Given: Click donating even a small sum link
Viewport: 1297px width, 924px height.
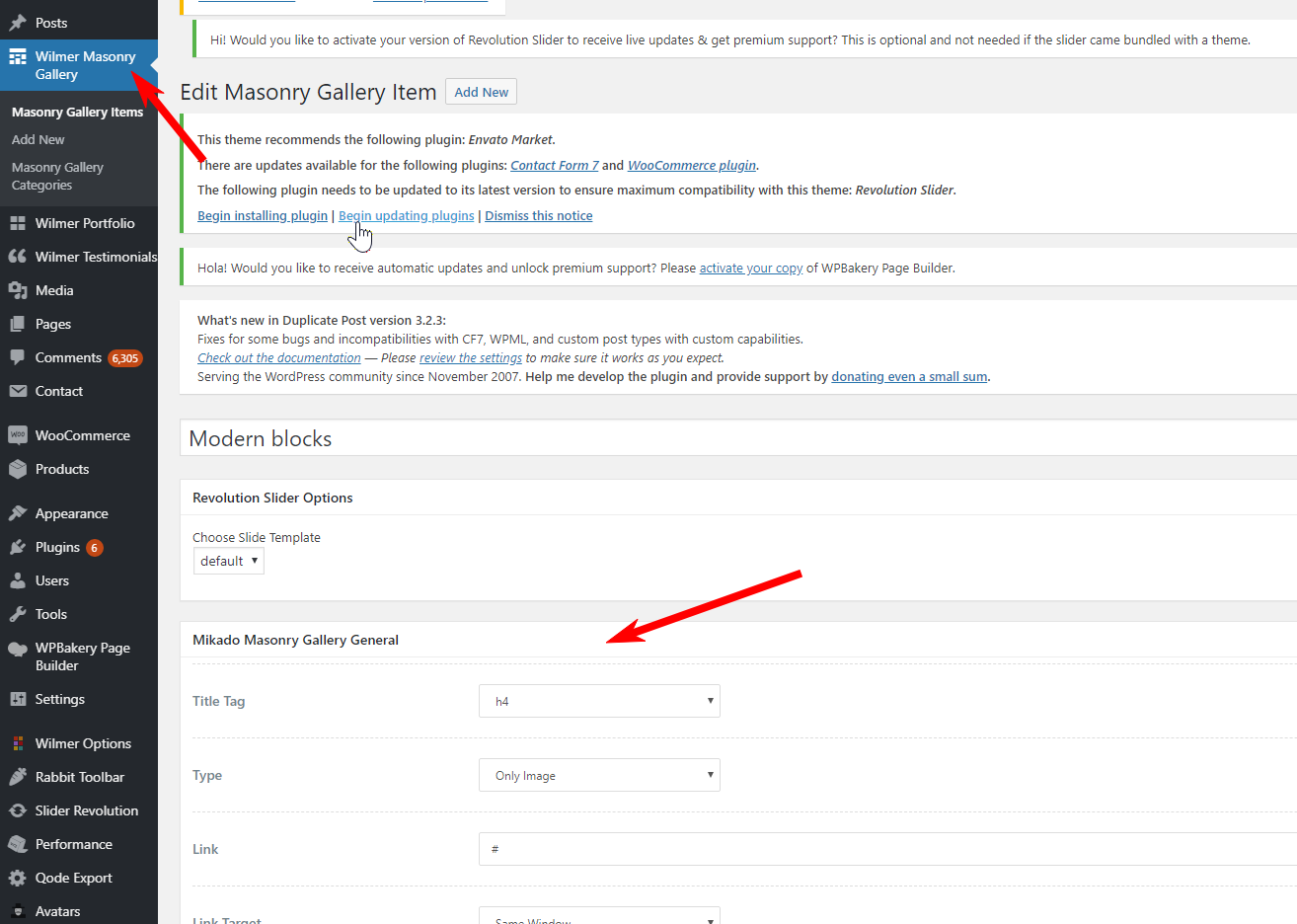Looking at the screenshot, I should pyautogui.click(x=909, y=376).
